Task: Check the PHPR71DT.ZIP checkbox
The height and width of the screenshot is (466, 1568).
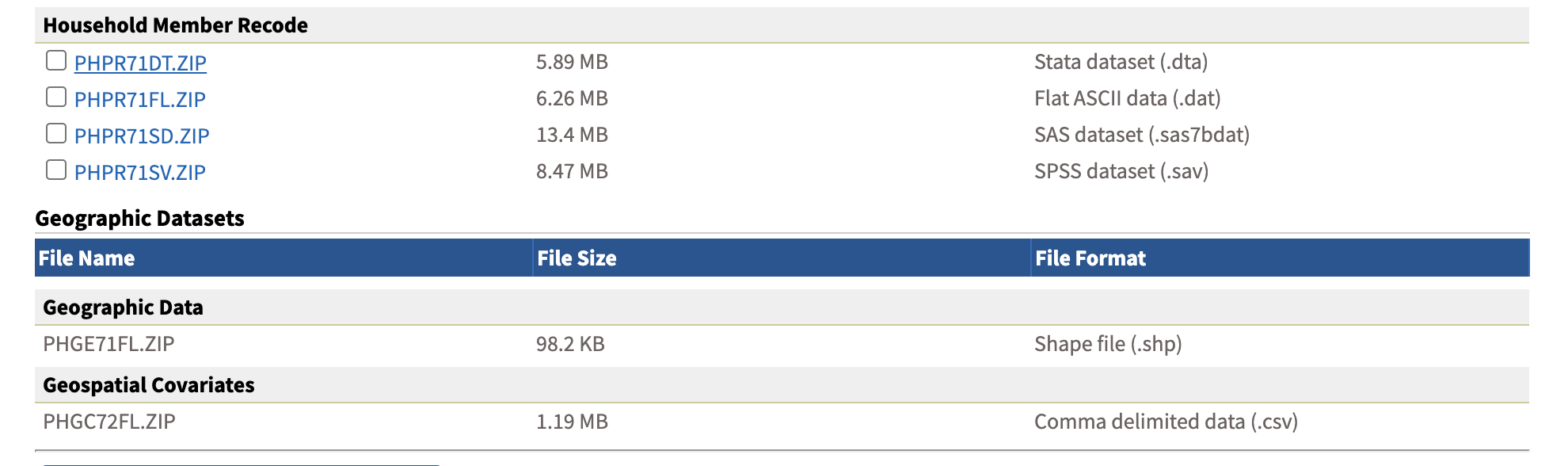Action: point(56,61)
